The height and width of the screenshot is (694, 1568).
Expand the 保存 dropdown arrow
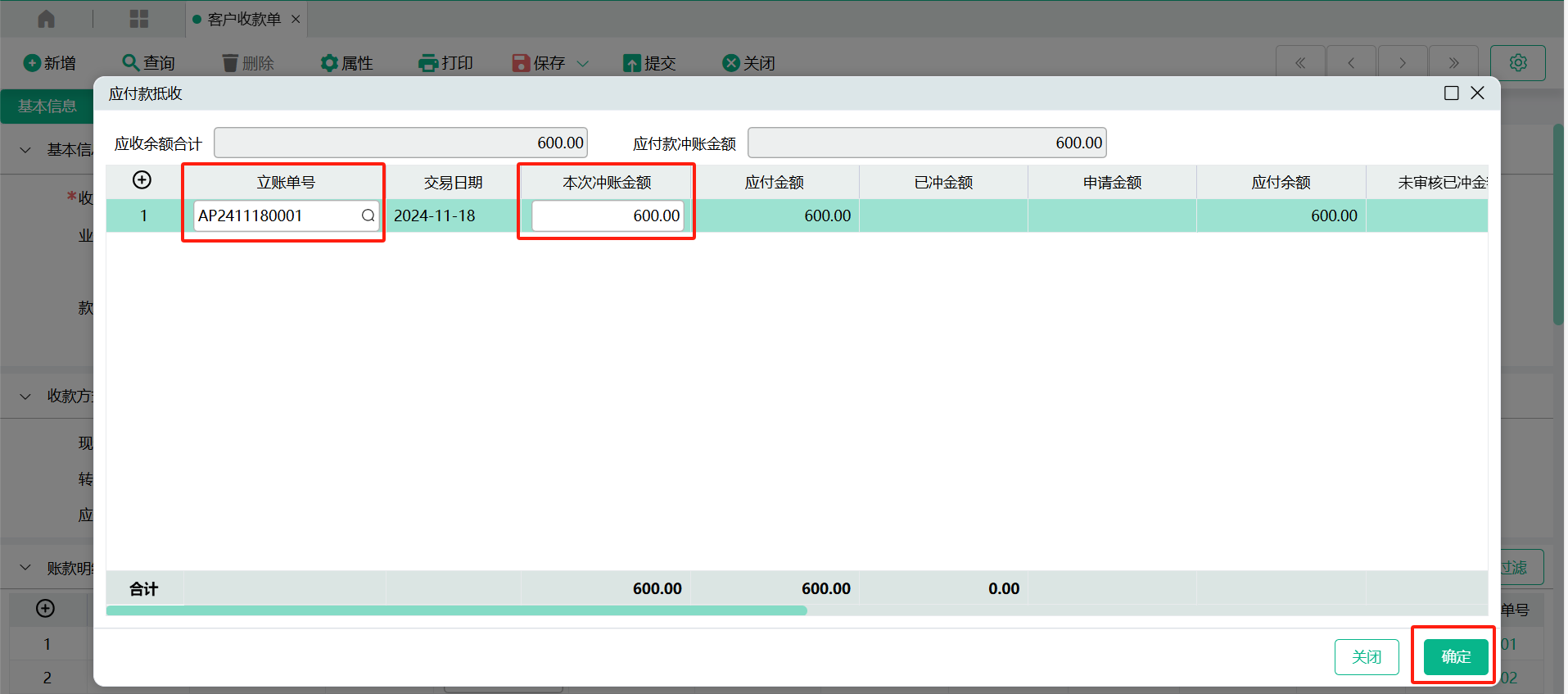(x=583, y=64)
